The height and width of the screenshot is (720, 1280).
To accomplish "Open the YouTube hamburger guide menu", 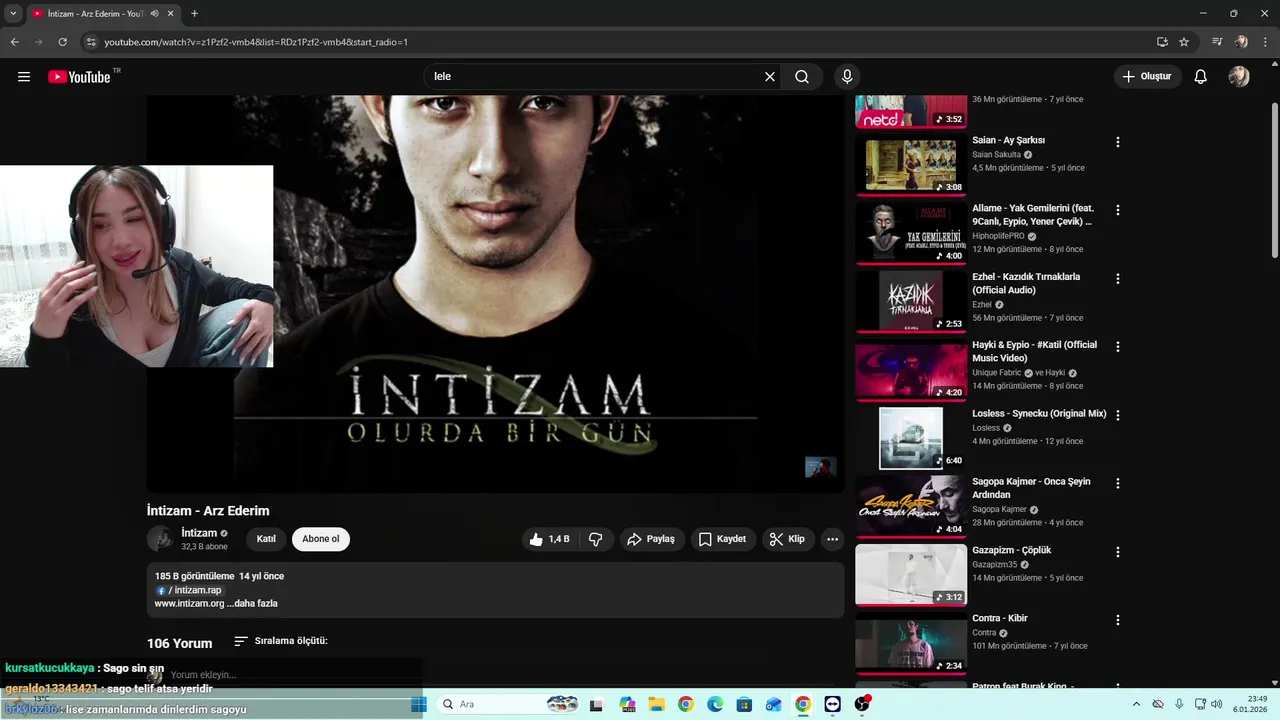I will (24, 77).
